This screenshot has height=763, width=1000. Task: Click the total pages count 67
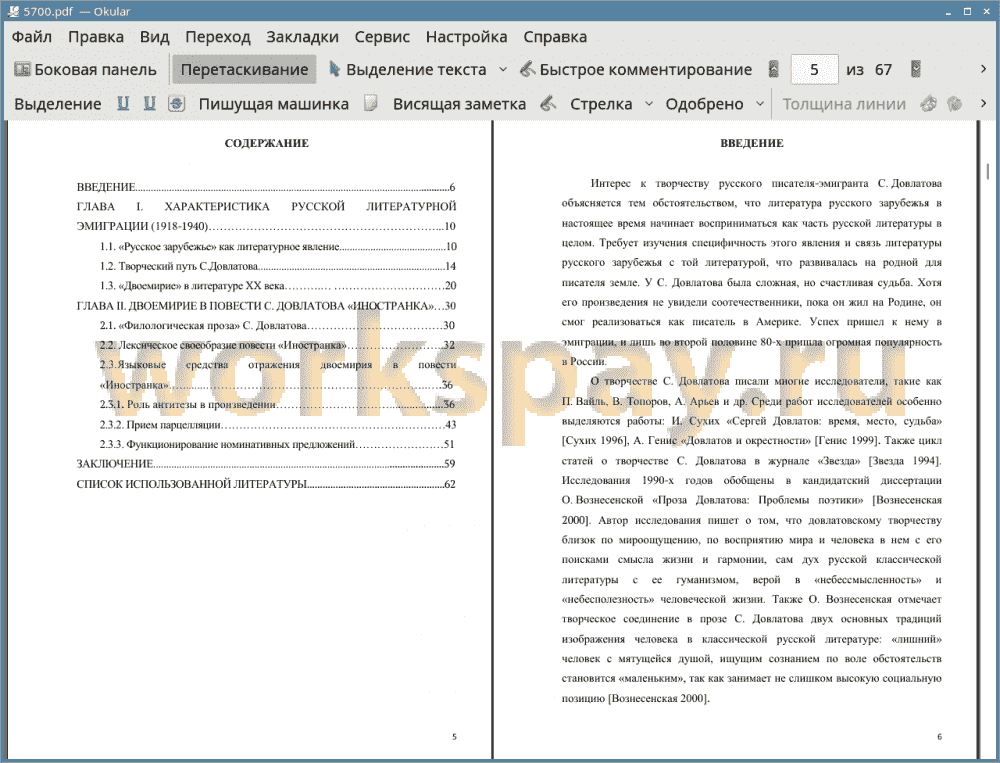click(883, 70)
